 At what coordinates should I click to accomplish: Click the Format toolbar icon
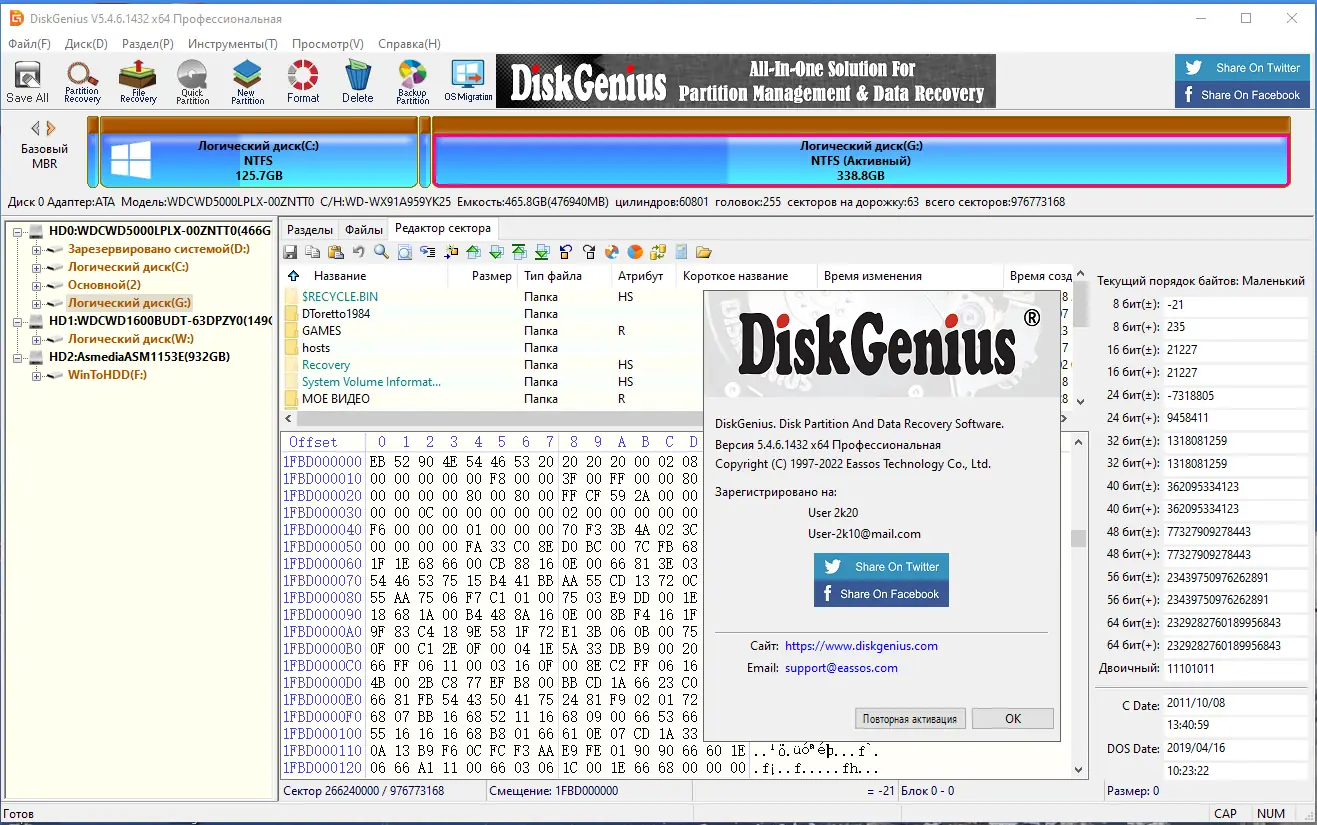point(303,81)
